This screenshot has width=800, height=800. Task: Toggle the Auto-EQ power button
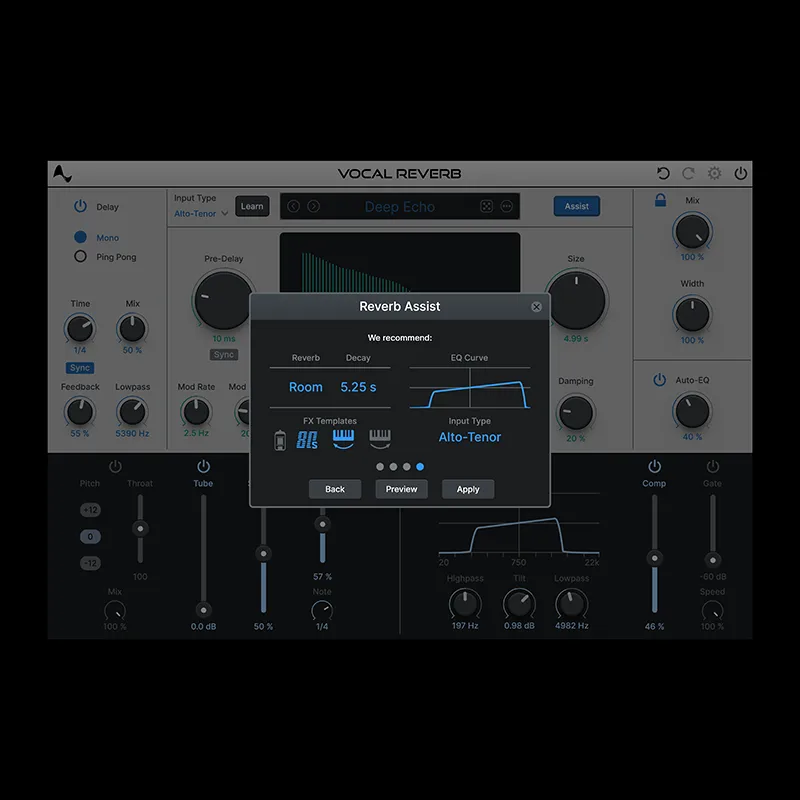(660, 380)
